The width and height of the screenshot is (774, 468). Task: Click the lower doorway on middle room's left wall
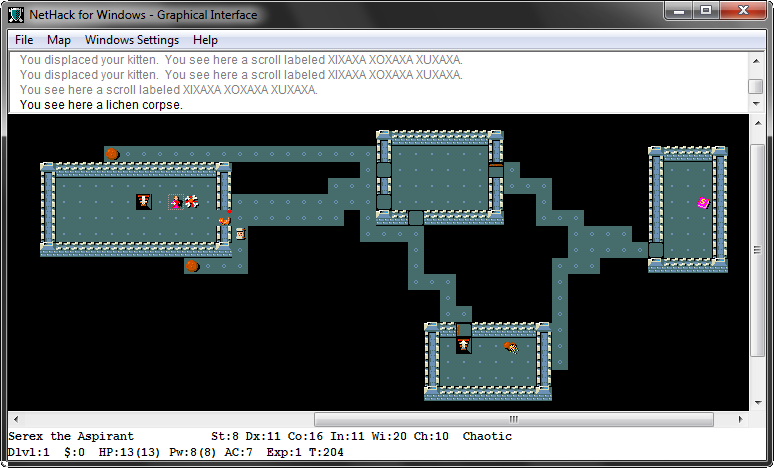(384, 202)
